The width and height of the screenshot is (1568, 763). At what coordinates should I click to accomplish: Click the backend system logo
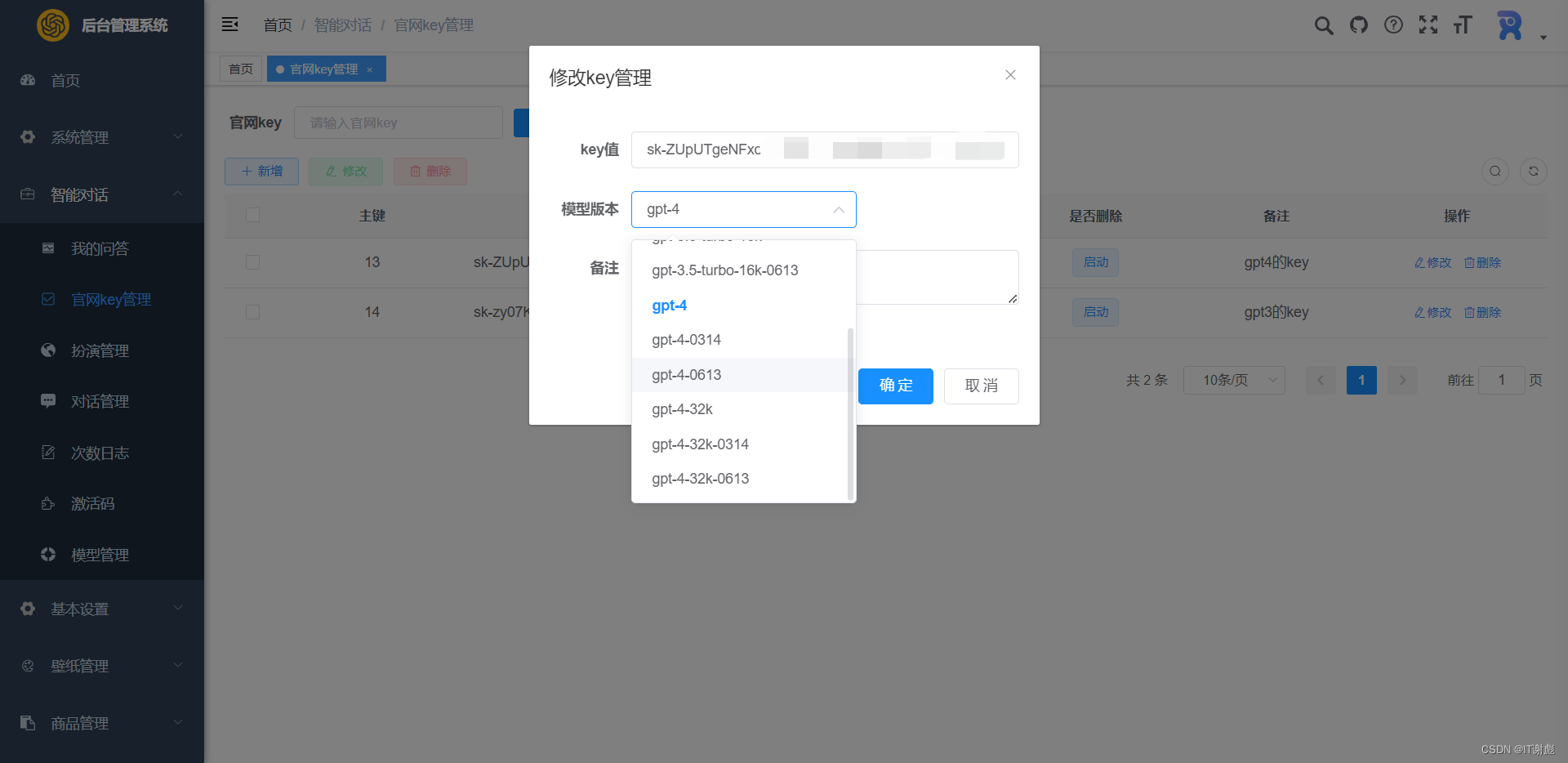tap(53, 25)
